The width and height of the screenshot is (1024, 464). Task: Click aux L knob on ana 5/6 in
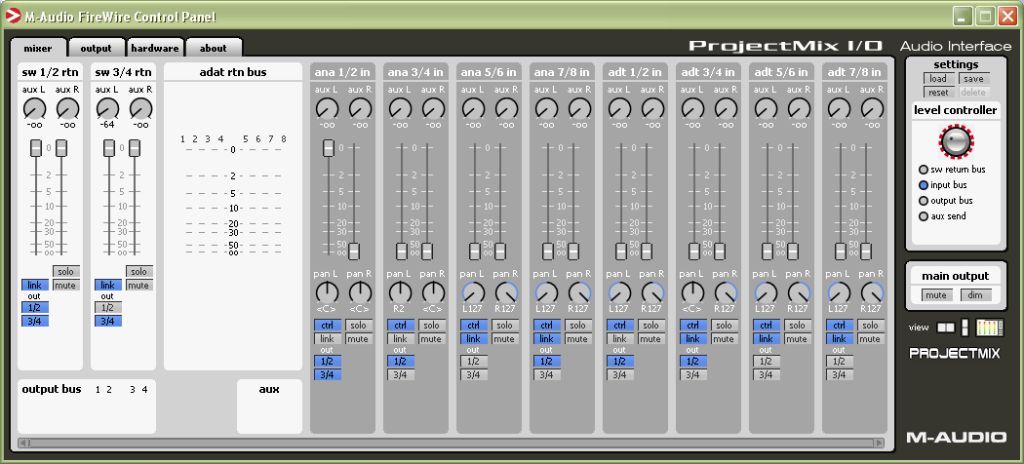click(x=473, y=108)
